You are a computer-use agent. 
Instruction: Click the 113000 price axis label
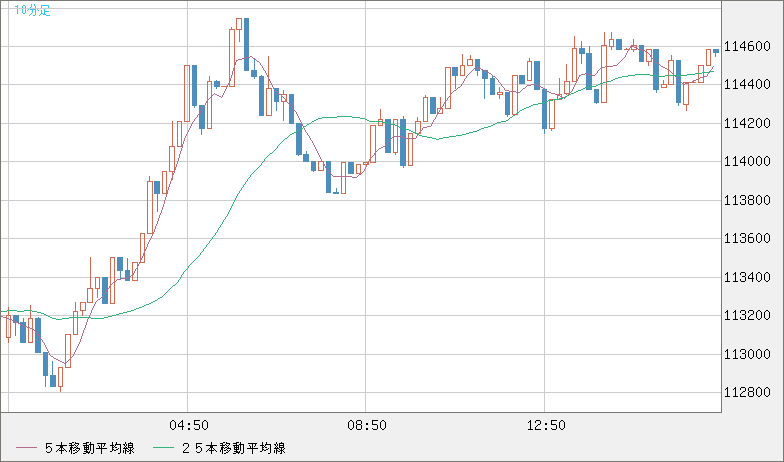748,355
